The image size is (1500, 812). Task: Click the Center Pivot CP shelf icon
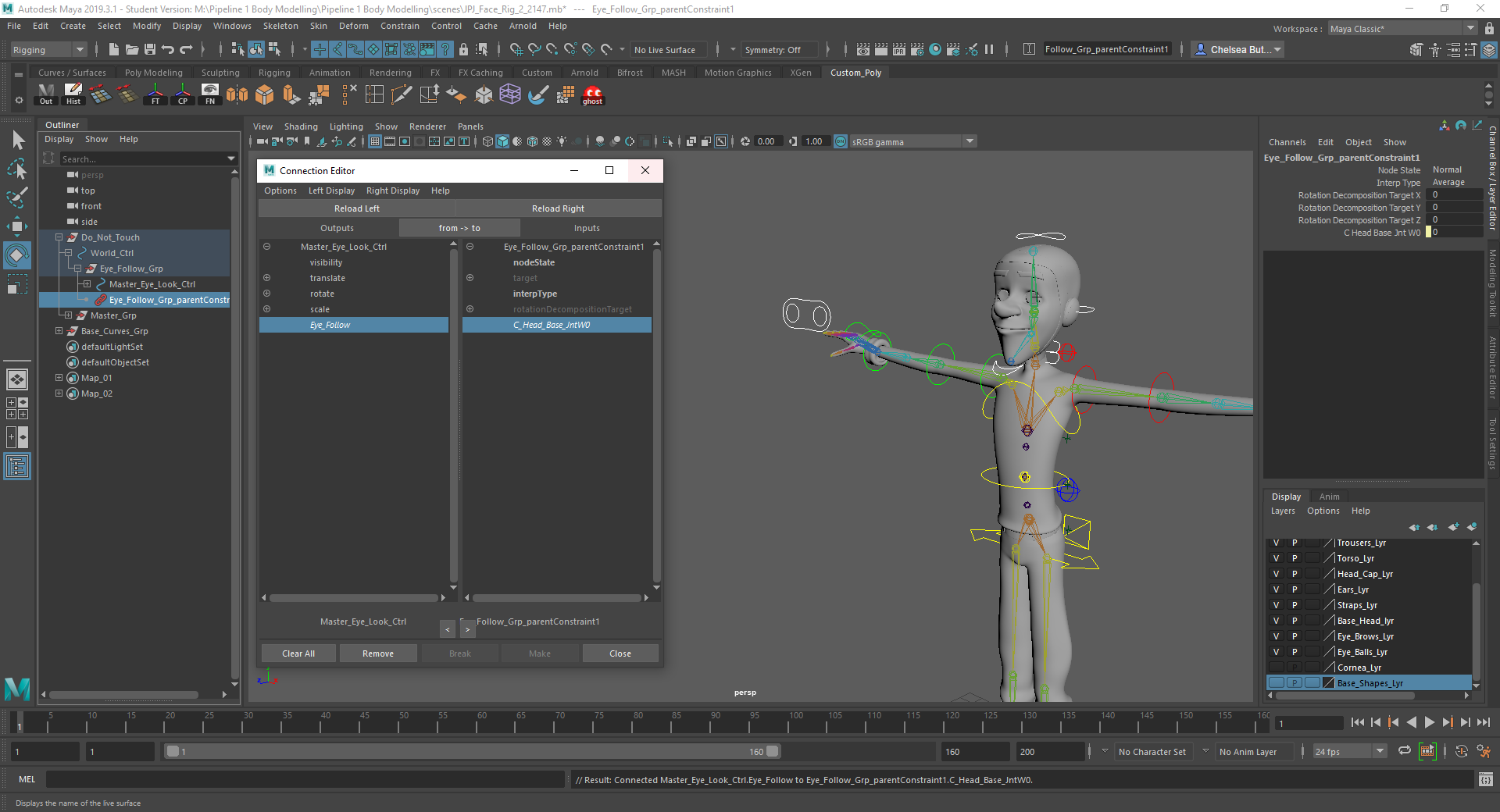click(x=182, y=94)
